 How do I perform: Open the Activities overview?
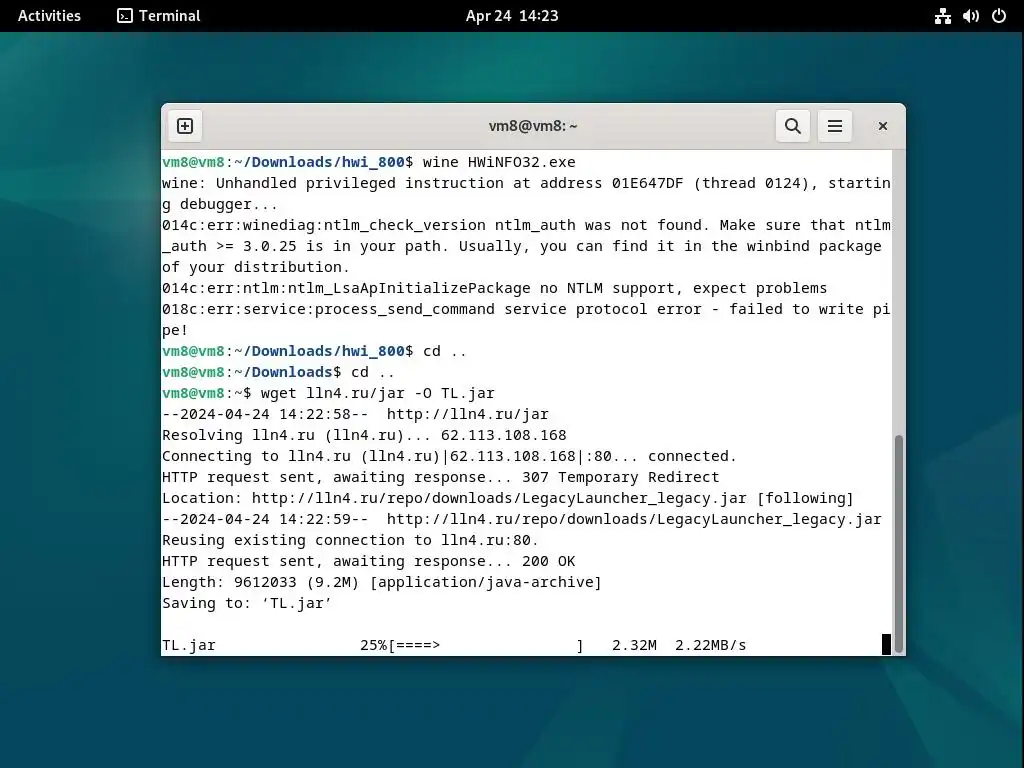[x=49, y=16]
